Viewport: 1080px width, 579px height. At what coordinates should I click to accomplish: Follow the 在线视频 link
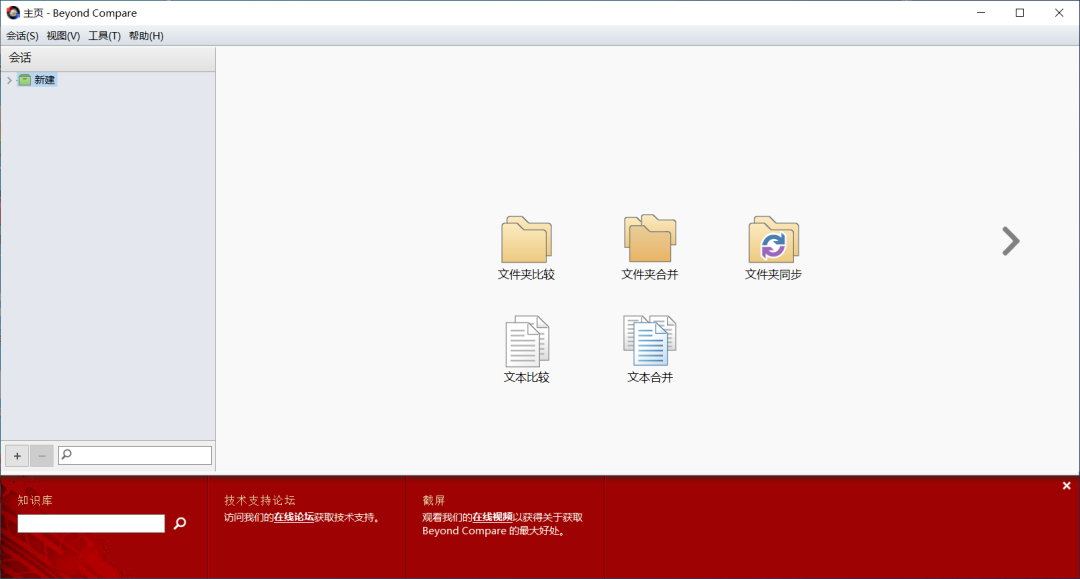click(492, 517)
